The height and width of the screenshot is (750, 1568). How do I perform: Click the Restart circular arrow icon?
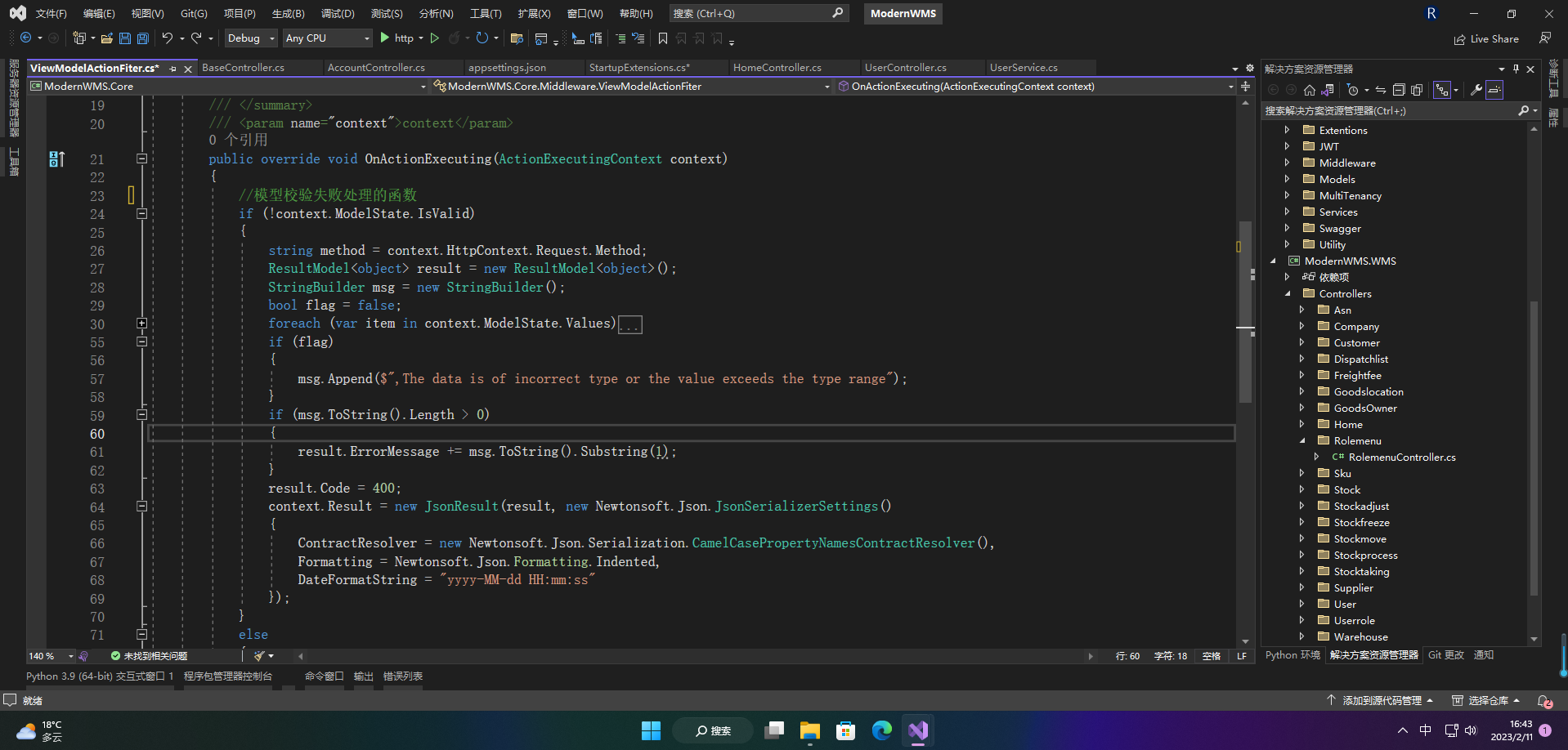[482, 38]
